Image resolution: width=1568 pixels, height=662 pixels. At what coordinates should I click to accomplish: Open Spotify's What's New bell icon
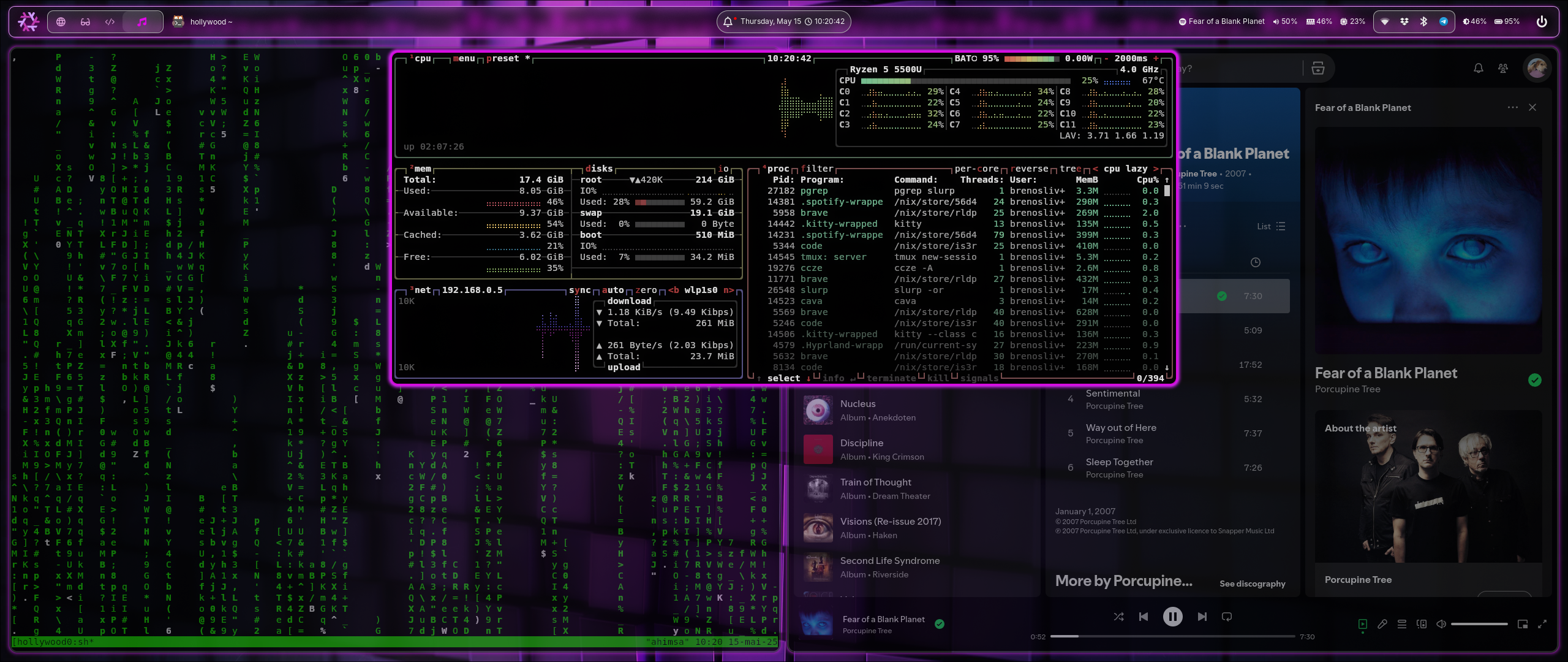coord(1479,68)
